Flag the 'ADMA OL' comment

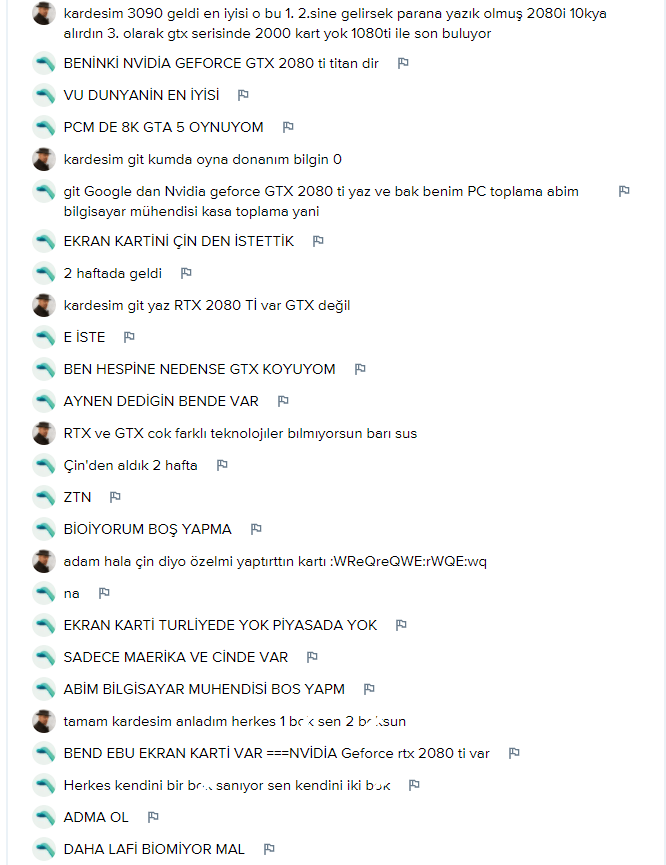coord(153,816)
